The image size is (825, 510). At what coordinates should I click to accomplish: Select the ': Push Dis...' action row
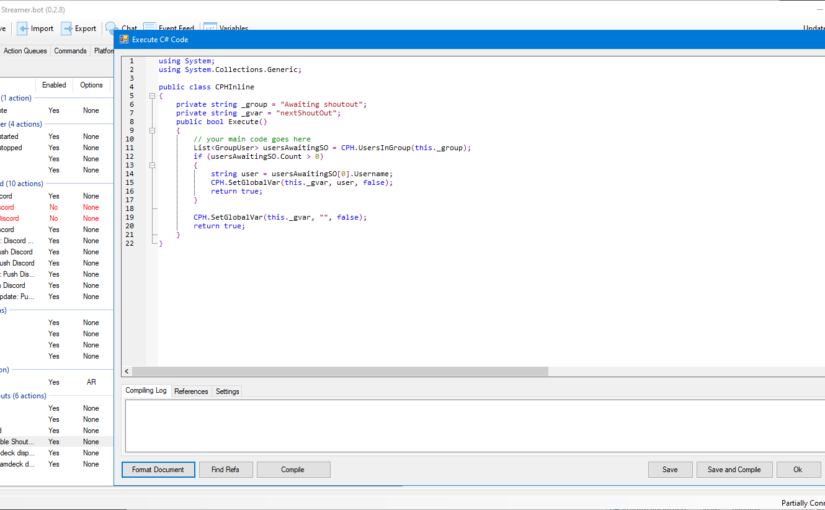56,274
